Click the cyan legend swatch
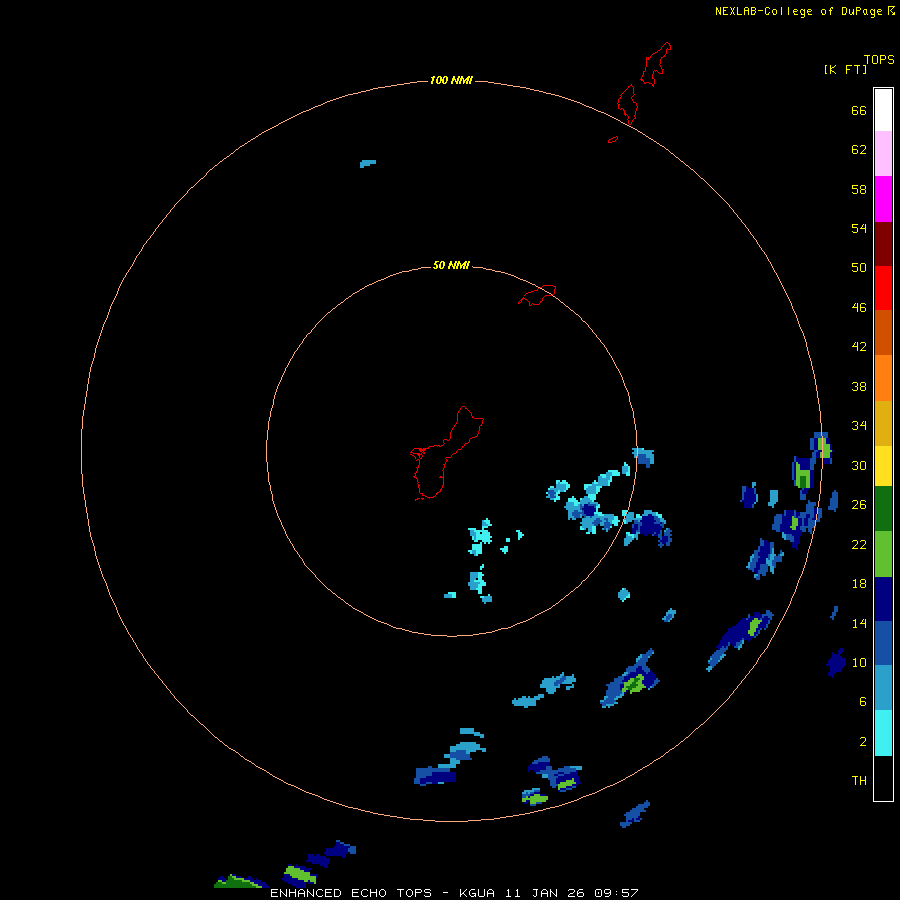The image size is (900, 900). click(x=883, y=732)
